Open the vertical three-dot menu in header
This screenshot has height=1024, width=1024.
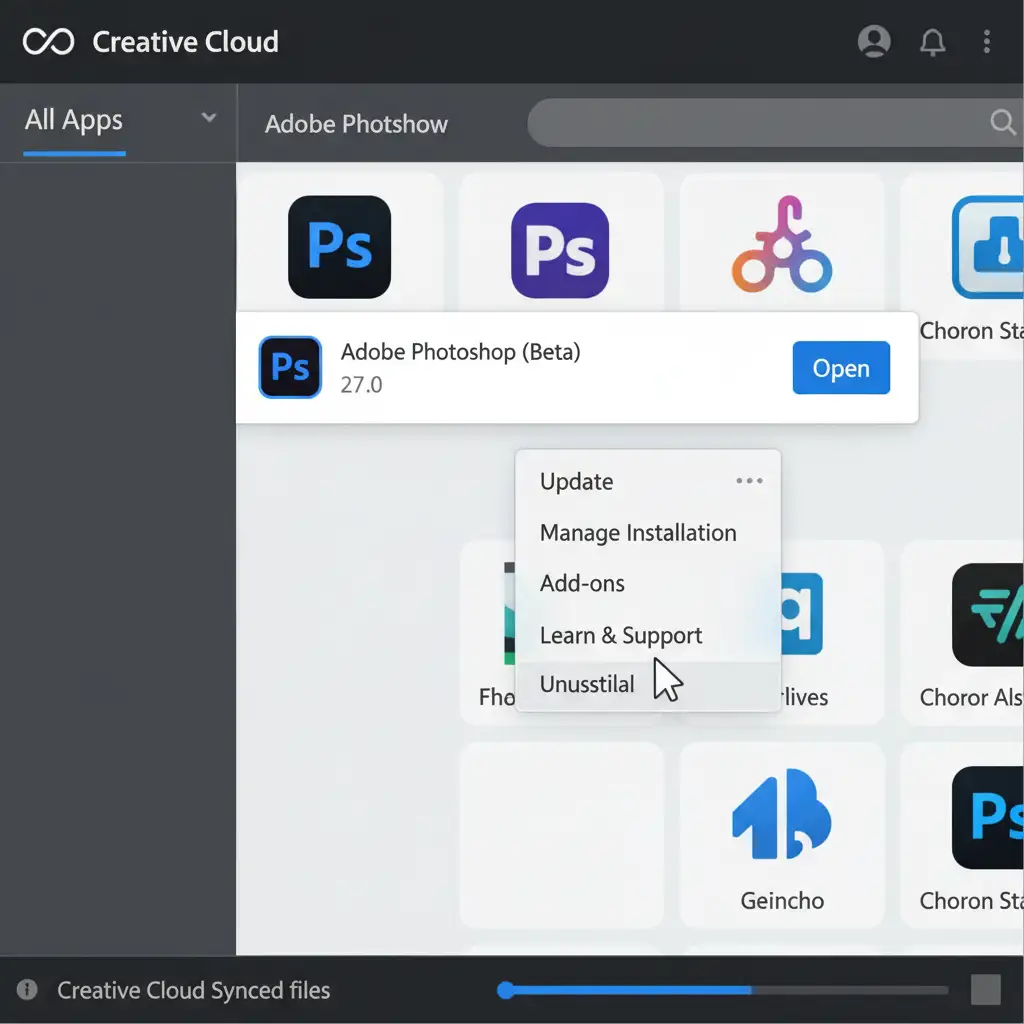tap(987, 42)
